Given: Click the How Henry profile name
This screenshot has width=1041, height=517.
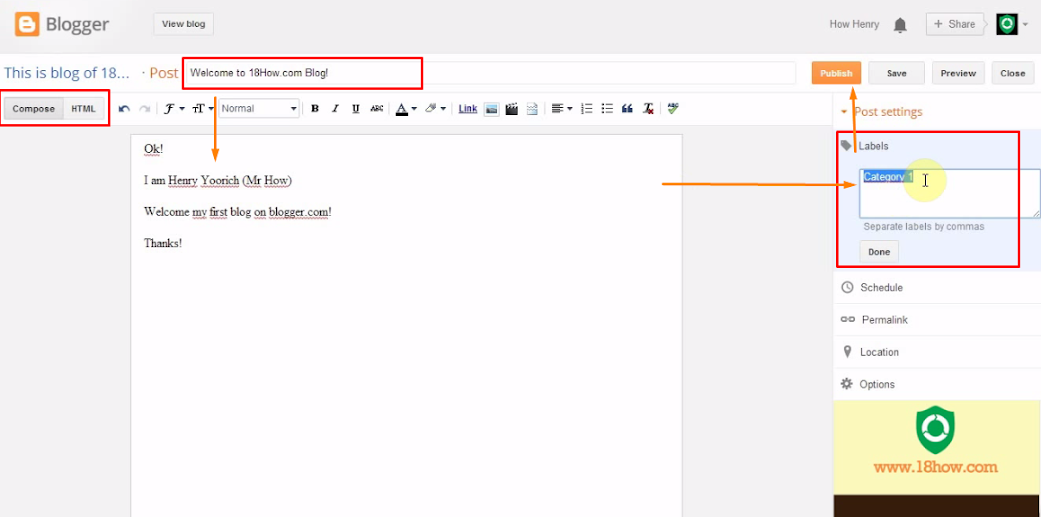Looking at the screenshot, I should point(854,25).
